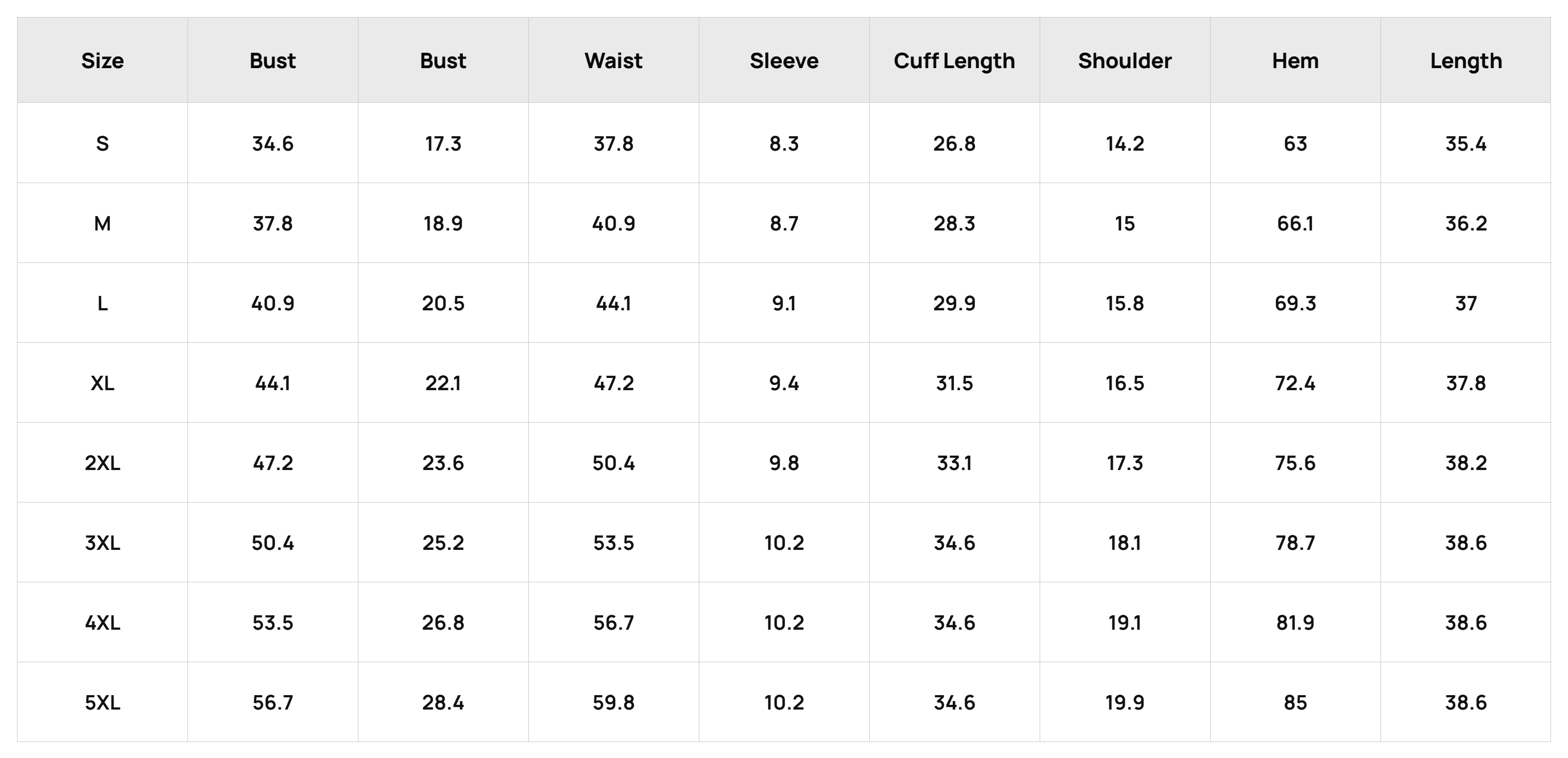Screen dimensions: 1568x758
Task: Select the Shoulder value 15.8 cell
Action: pyautogui.click(x=1125, y=303)
